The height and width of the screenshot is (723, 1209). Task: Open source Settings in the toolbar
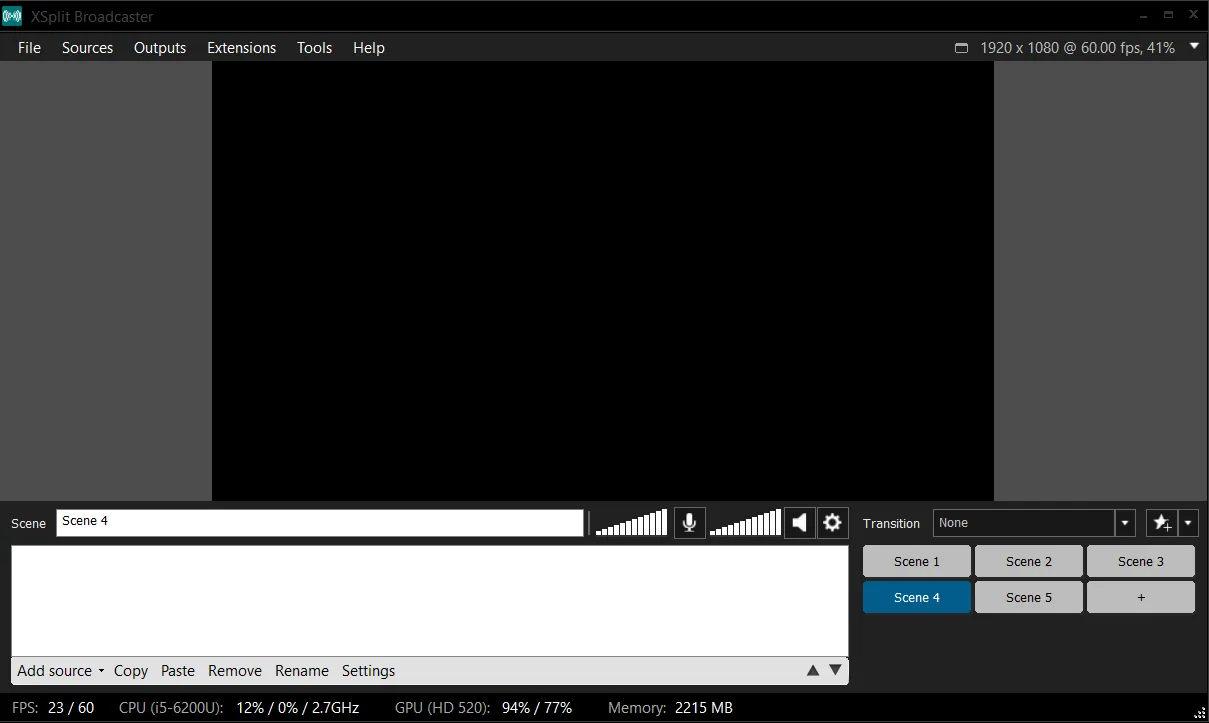[368, 671]
